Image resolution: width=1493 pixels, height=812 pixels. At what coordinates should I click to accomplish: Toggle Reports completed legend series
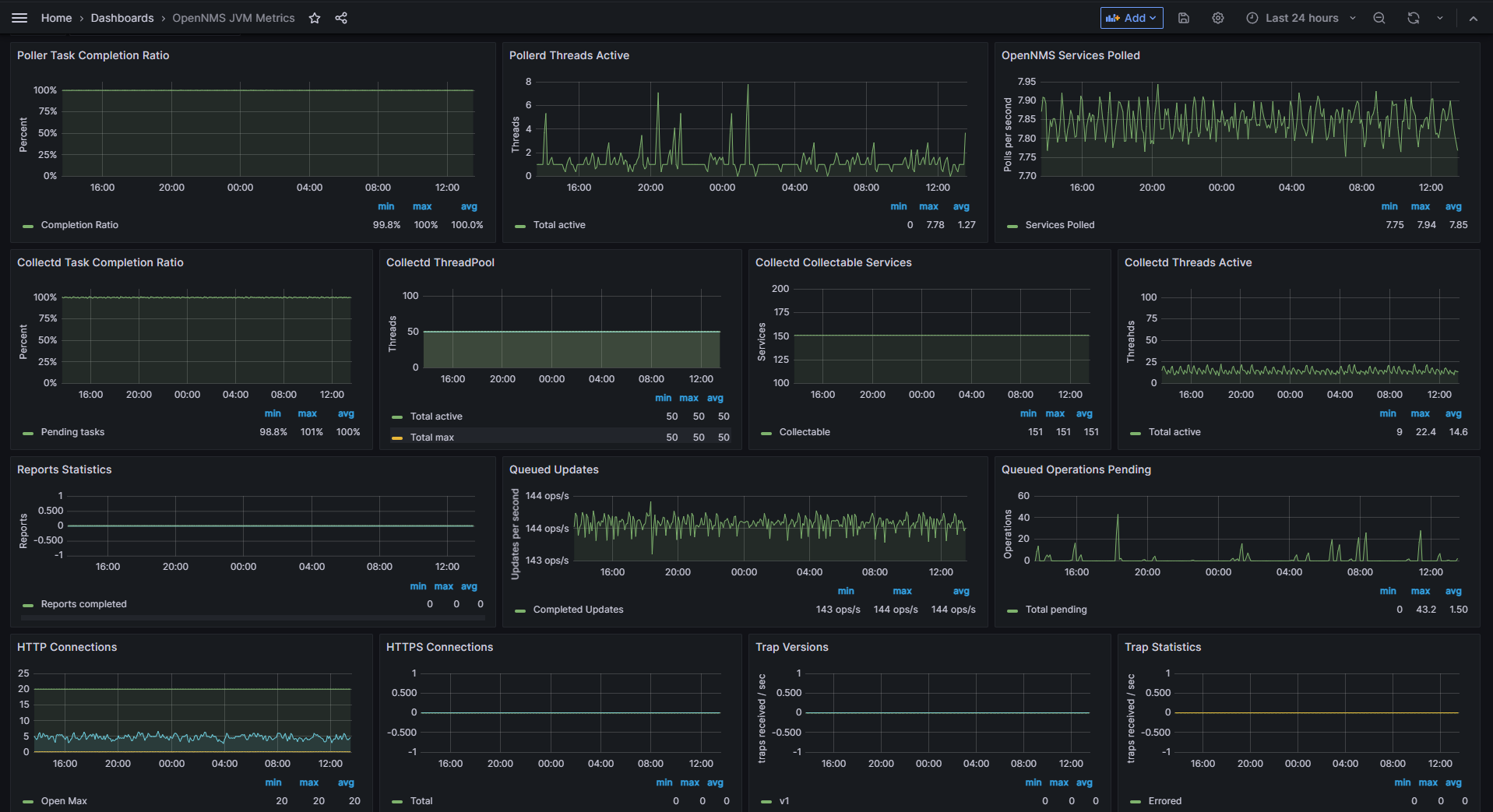pos(83,604)
